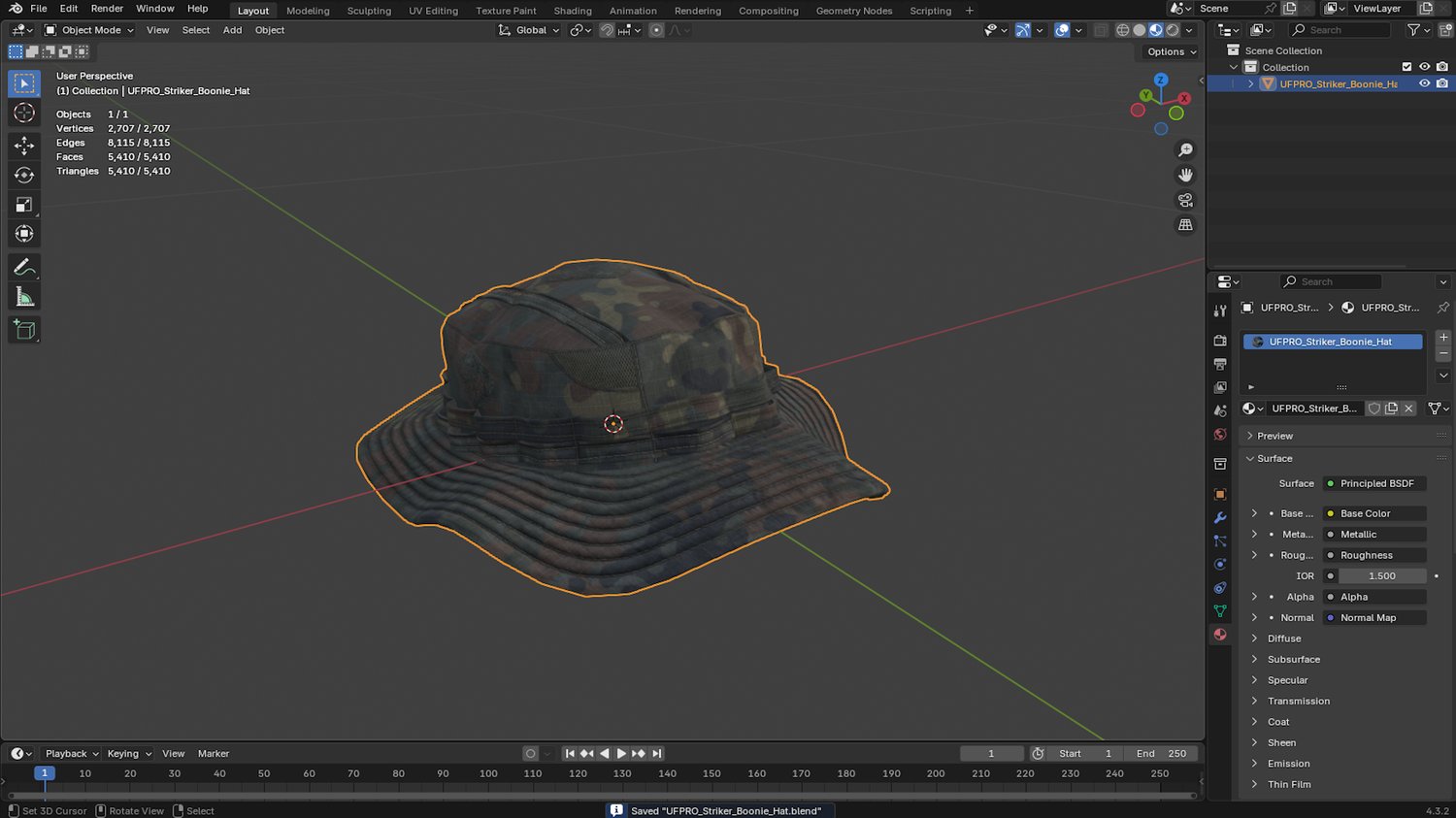The height and width of the screenshot is (818, 1456).
Task: Open the Render menu
Action: [x=107, y=9]
